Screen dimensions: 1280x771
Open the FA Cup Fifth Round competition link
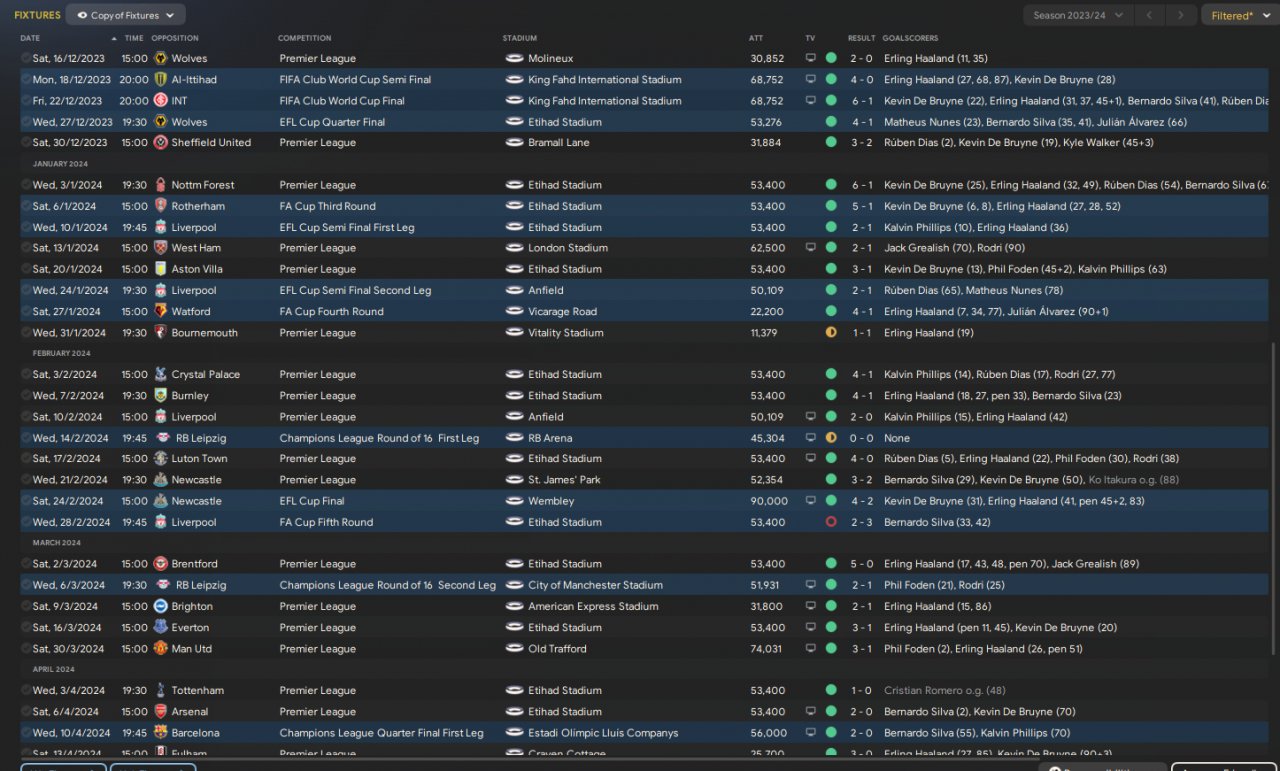326,522
